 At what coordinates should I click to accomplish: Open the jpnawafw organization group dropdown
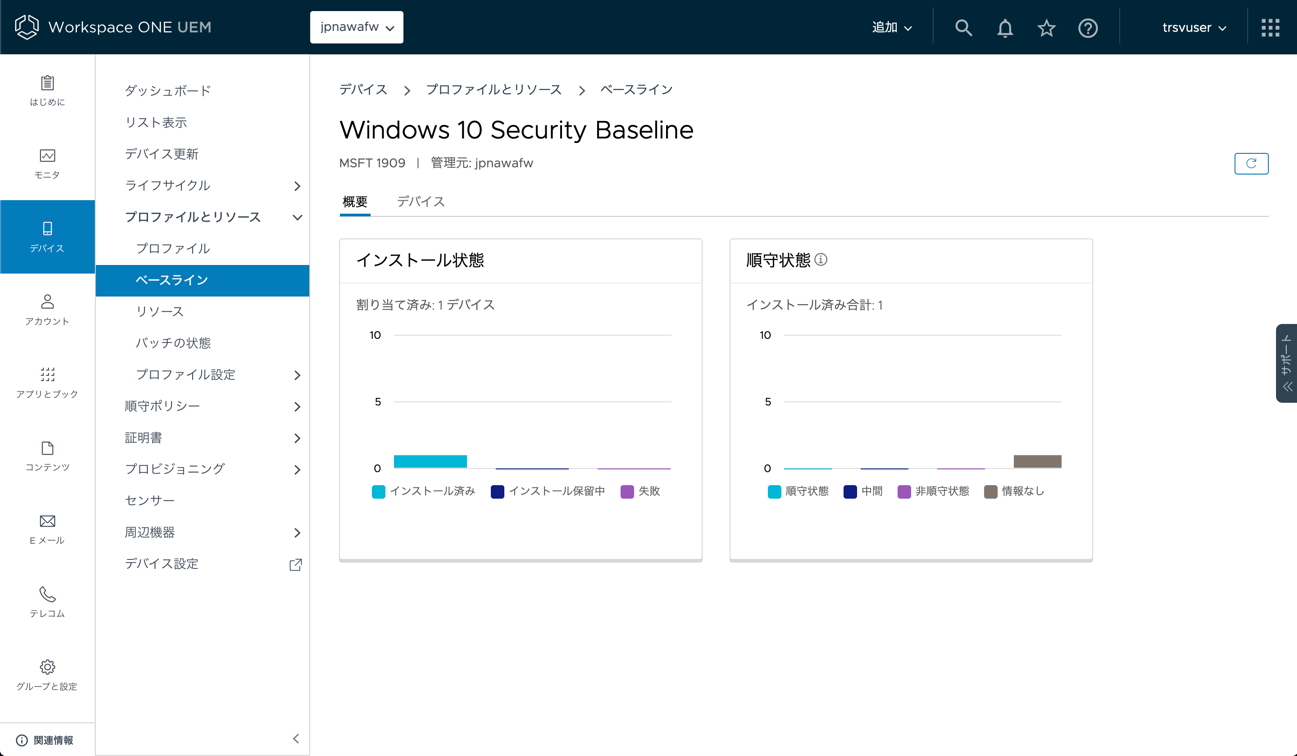point(357,27)
